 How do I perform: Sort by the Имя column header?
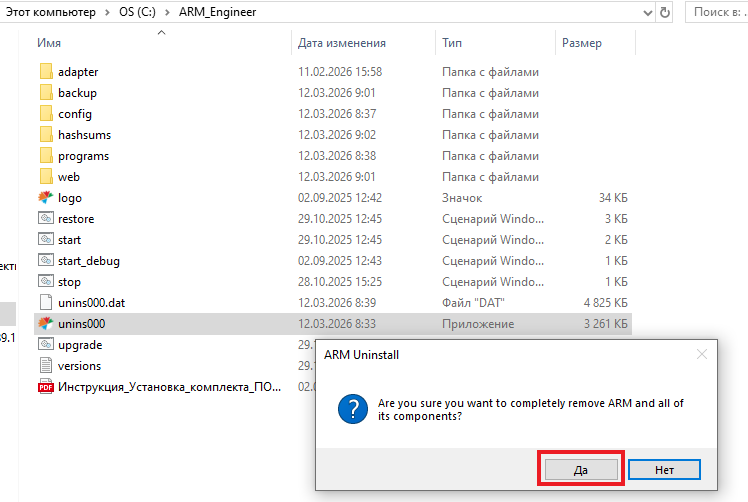(50, 44)
